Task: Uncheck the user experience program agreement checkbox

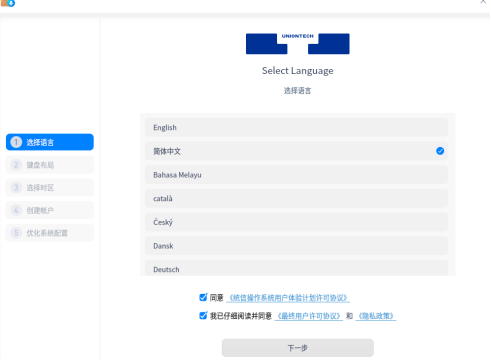Action: [x=203, y=297]
